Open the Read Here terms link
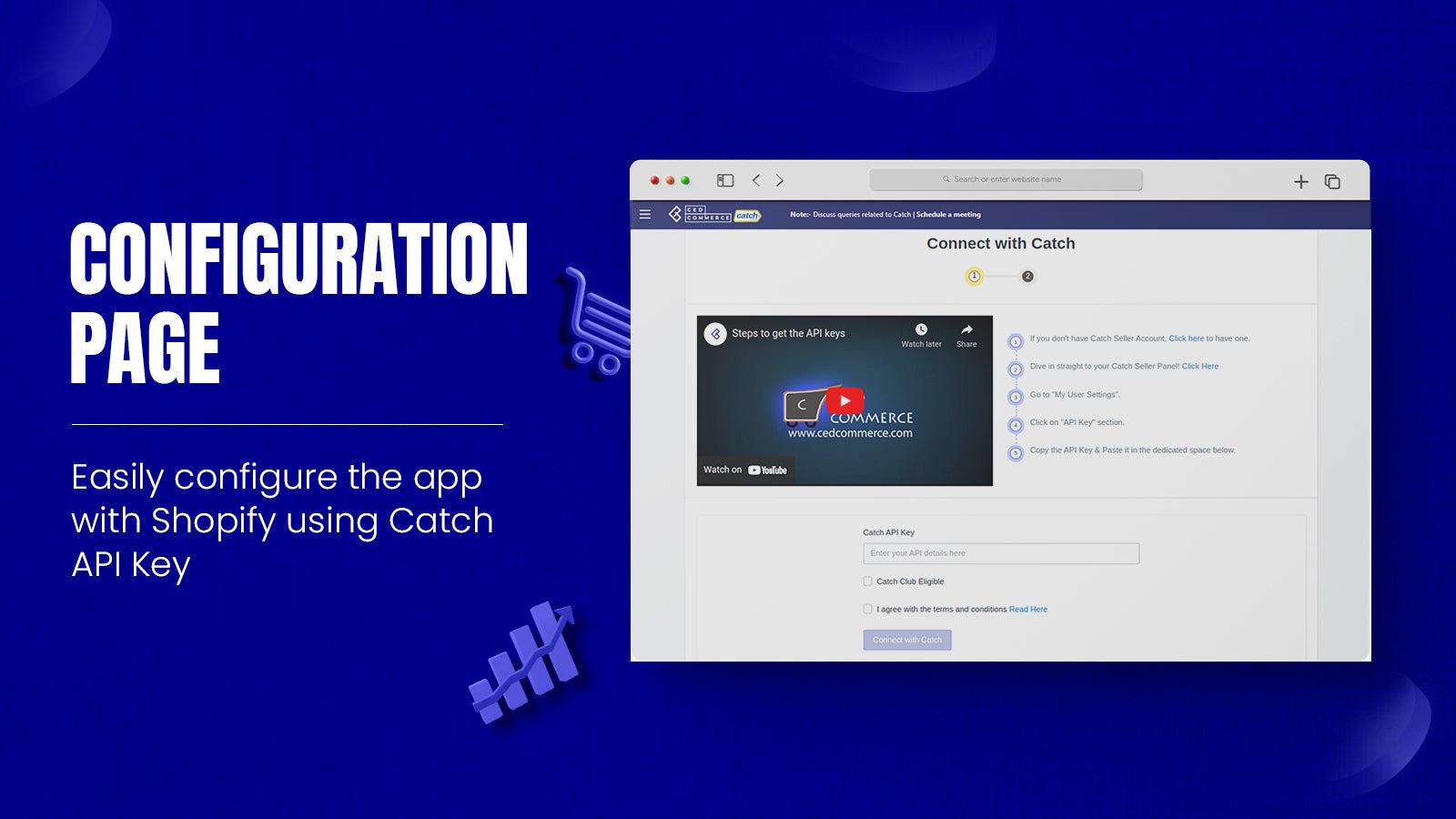 tap(1027, 610)
